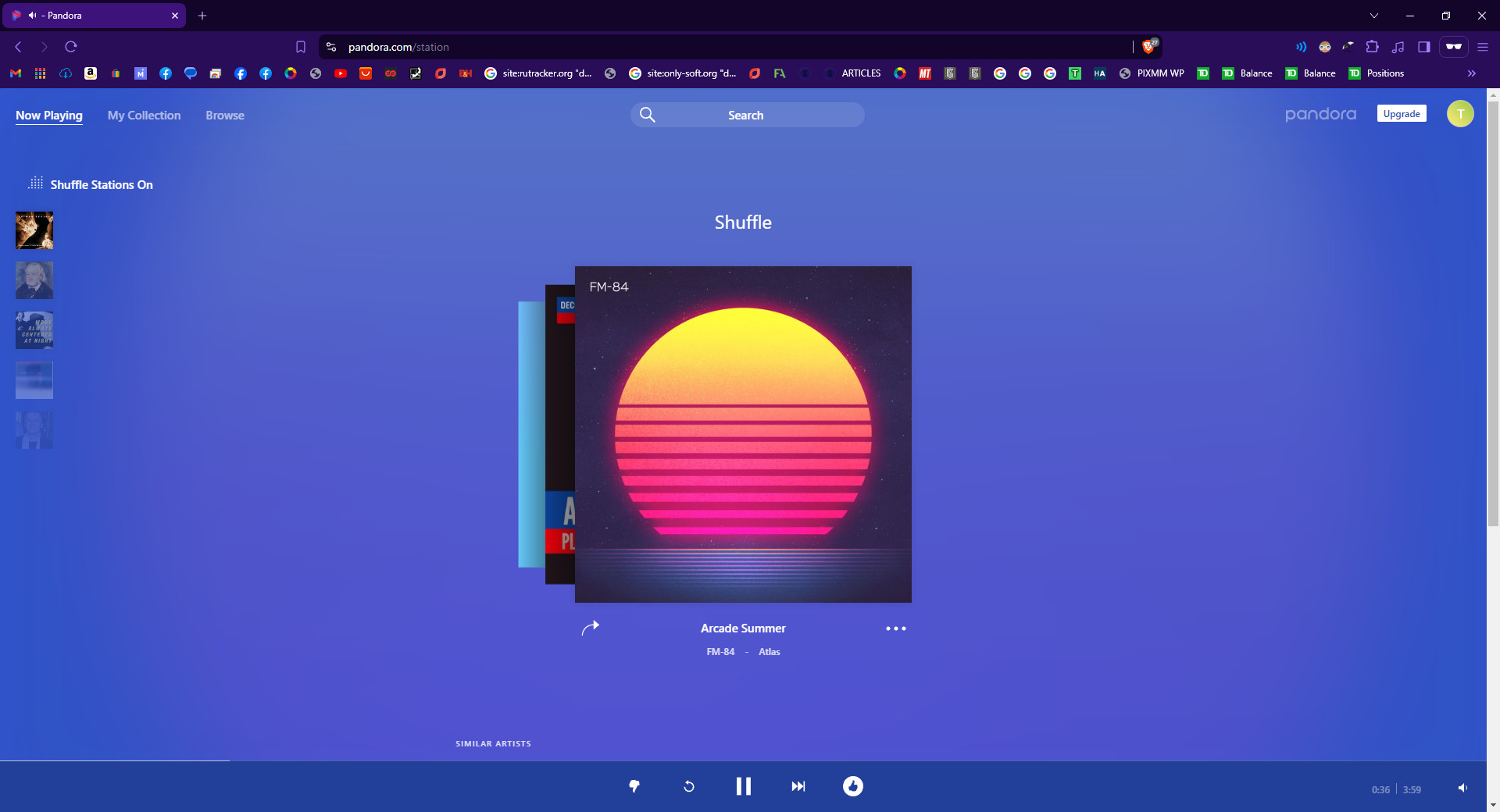Open My Collection tab

click(x=144, y=116)
